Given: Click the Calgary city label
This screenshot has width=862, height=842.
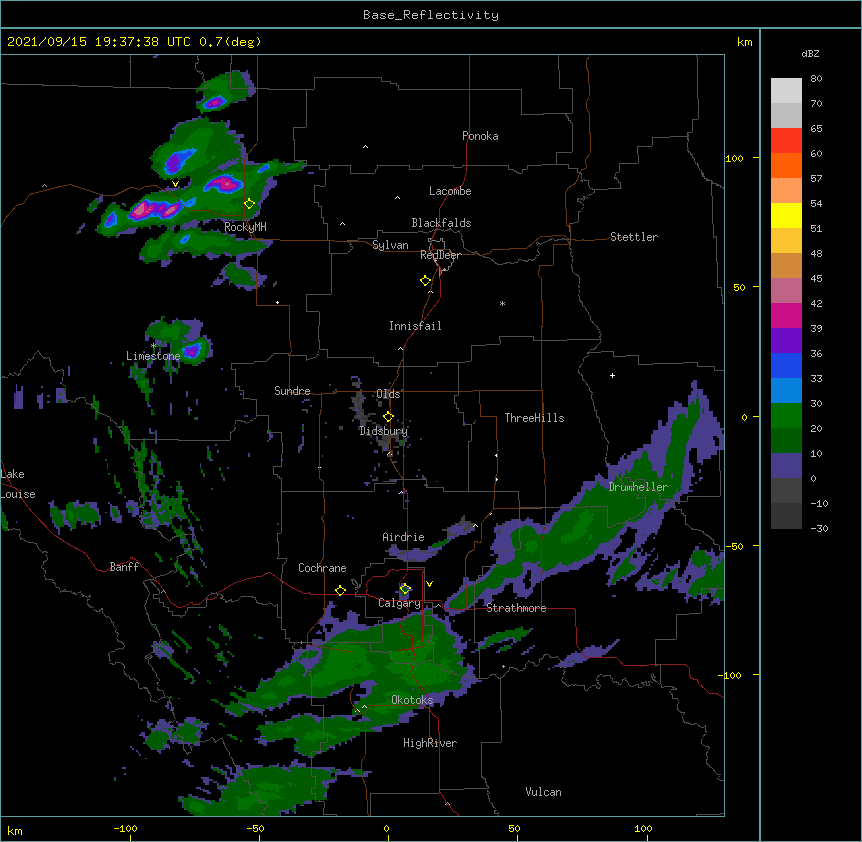Looking at the screenshot, I should coord(399,603).
